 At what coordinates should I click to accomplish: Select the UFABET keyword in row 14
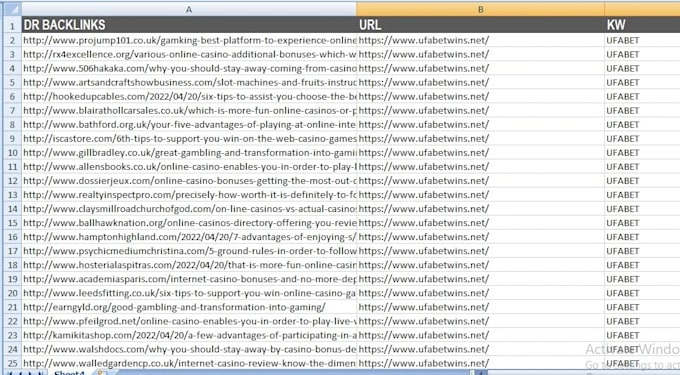[x=623, y=209]
